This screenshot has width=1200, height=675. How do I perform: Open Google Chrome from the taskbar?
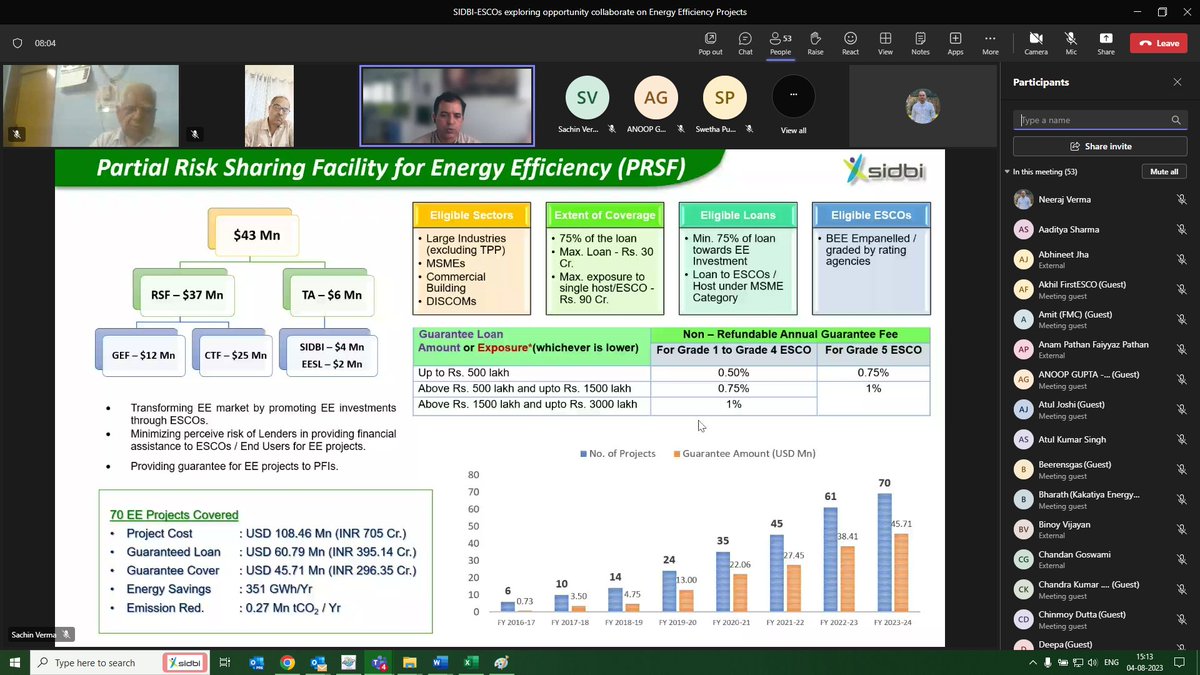287,663
